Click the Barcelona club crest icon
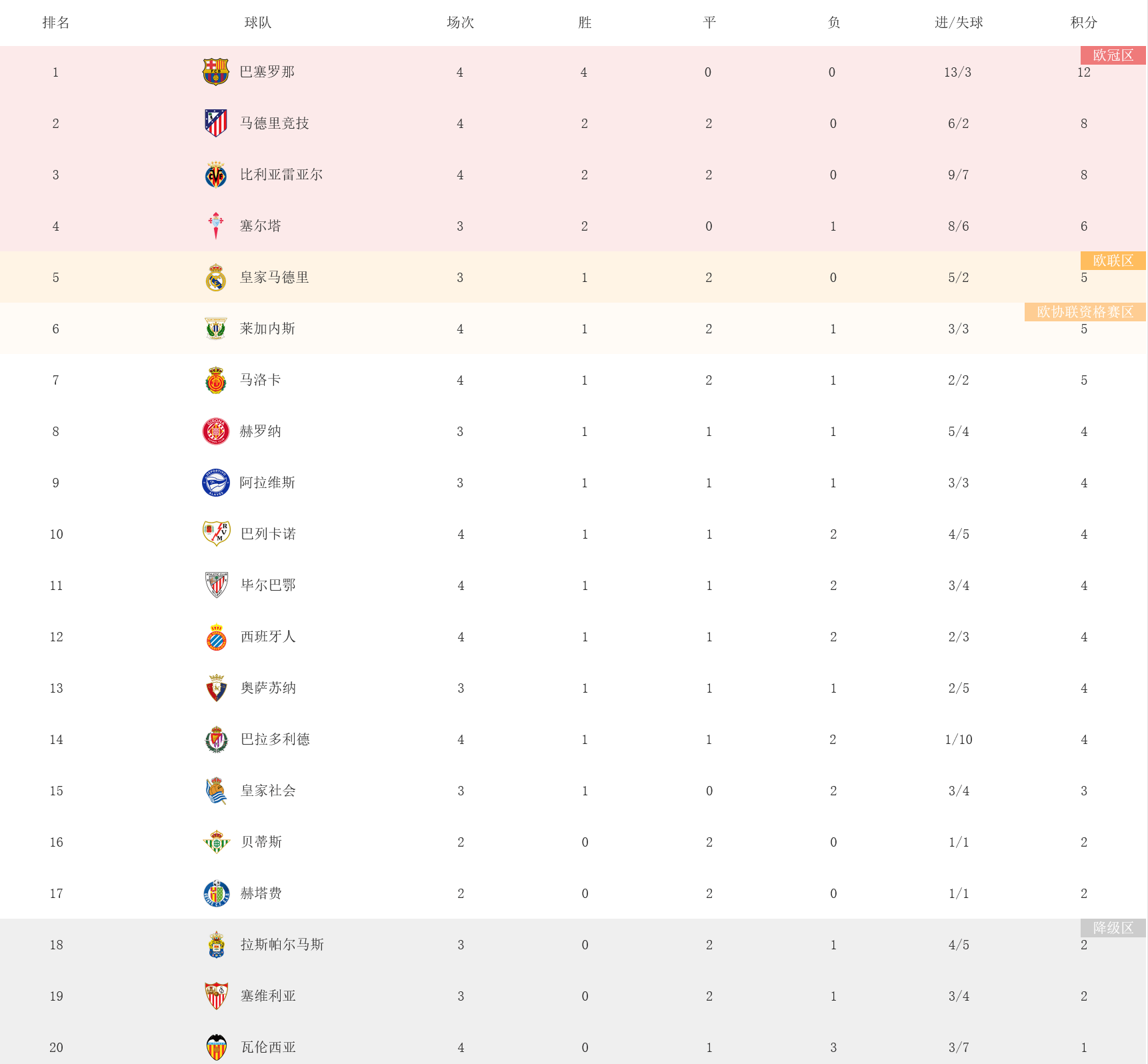 pos(215,72)
